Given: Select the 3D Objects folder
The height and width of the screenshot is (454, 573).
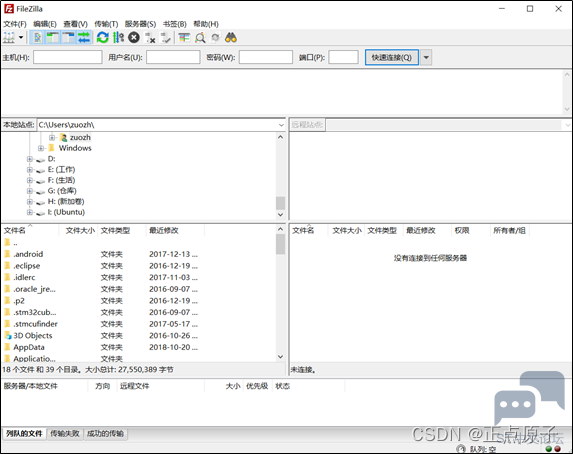Looking at the screenshot, I should point(33,336).
